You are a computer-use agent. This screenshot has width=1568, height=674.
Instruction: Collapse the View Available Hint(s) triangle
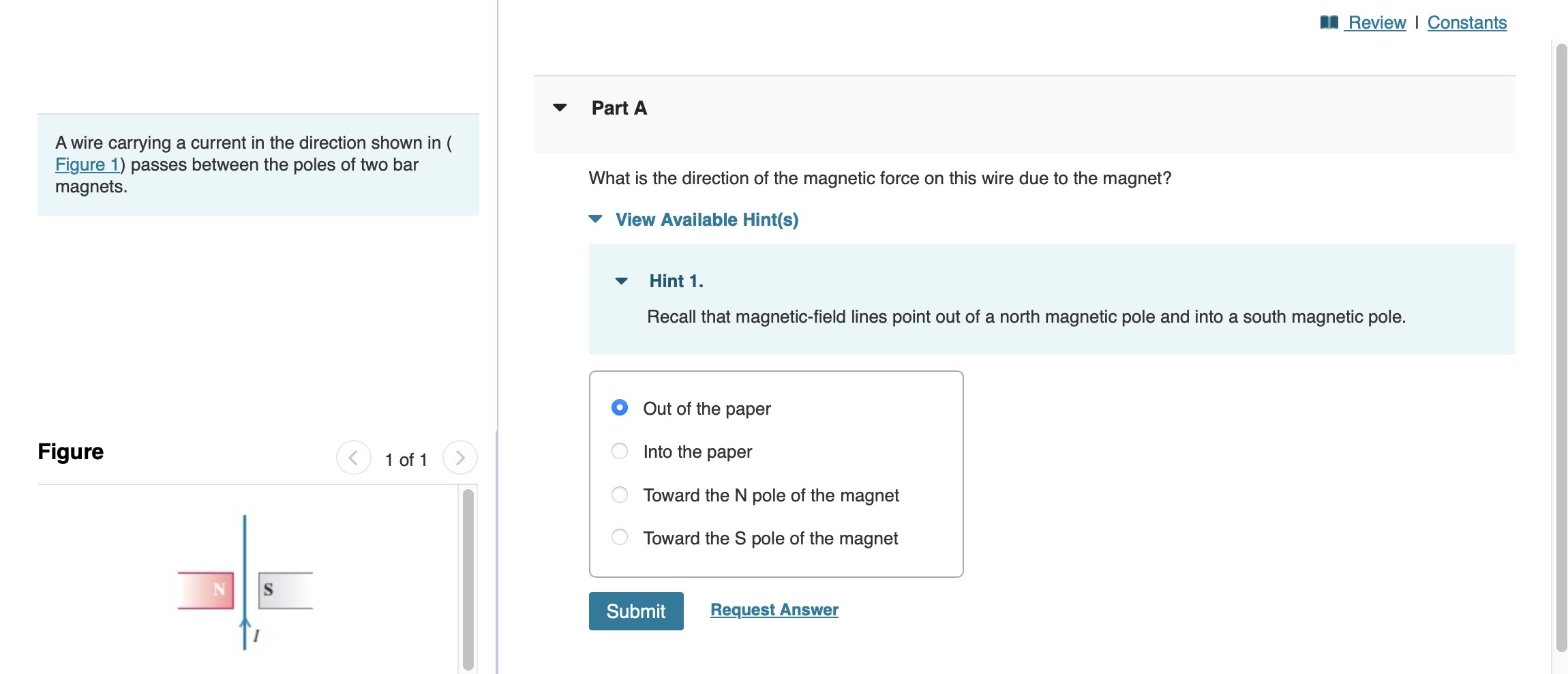(x=596, y=219)
